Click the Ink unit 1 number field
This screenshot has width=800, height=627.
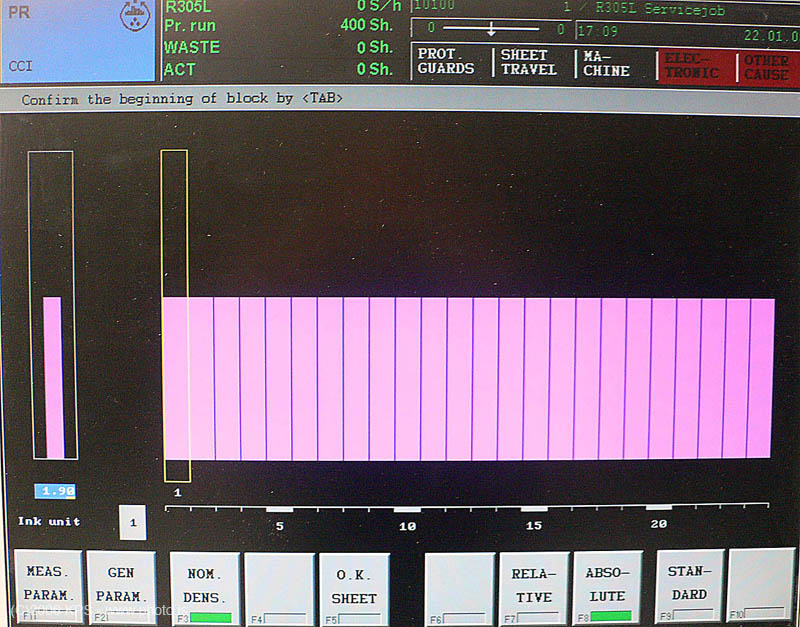coord(133,522)
